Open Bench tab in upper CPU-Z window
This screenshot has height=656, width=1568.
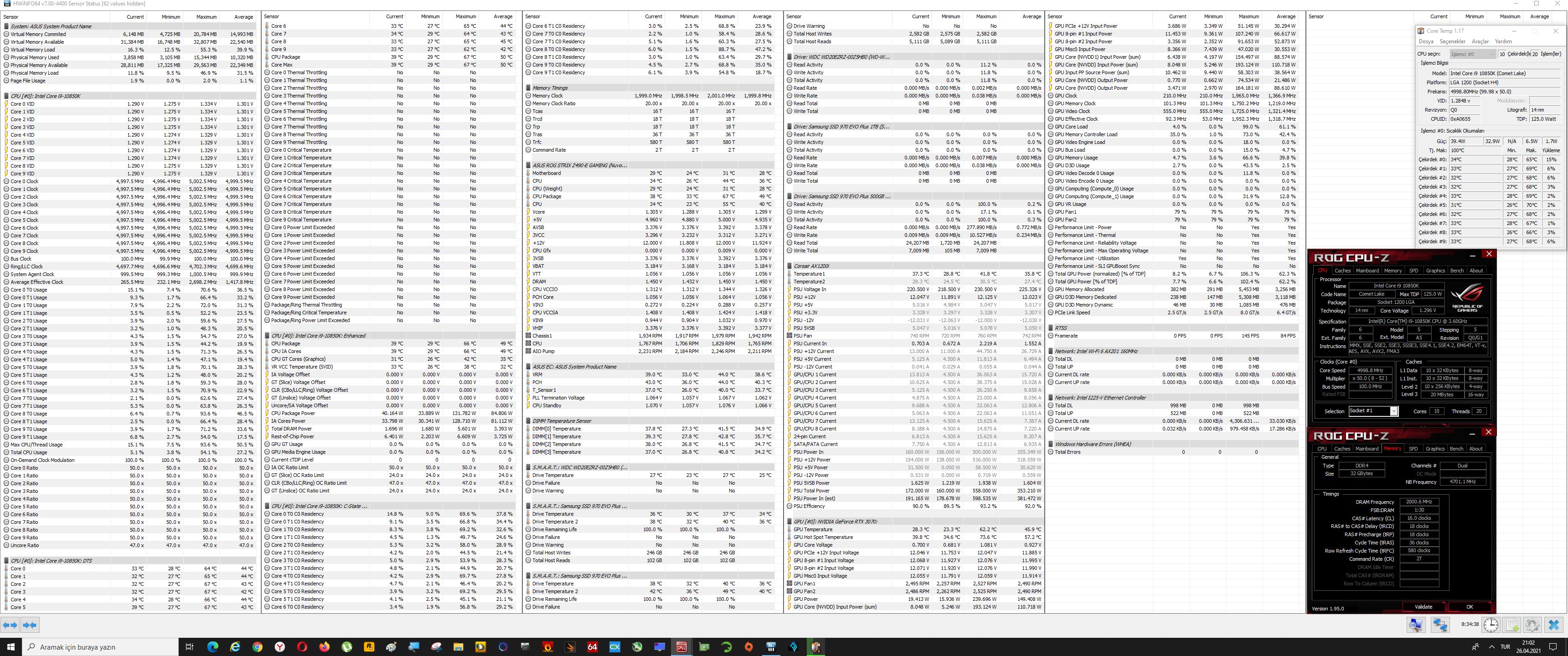[x=1457, y=270]
